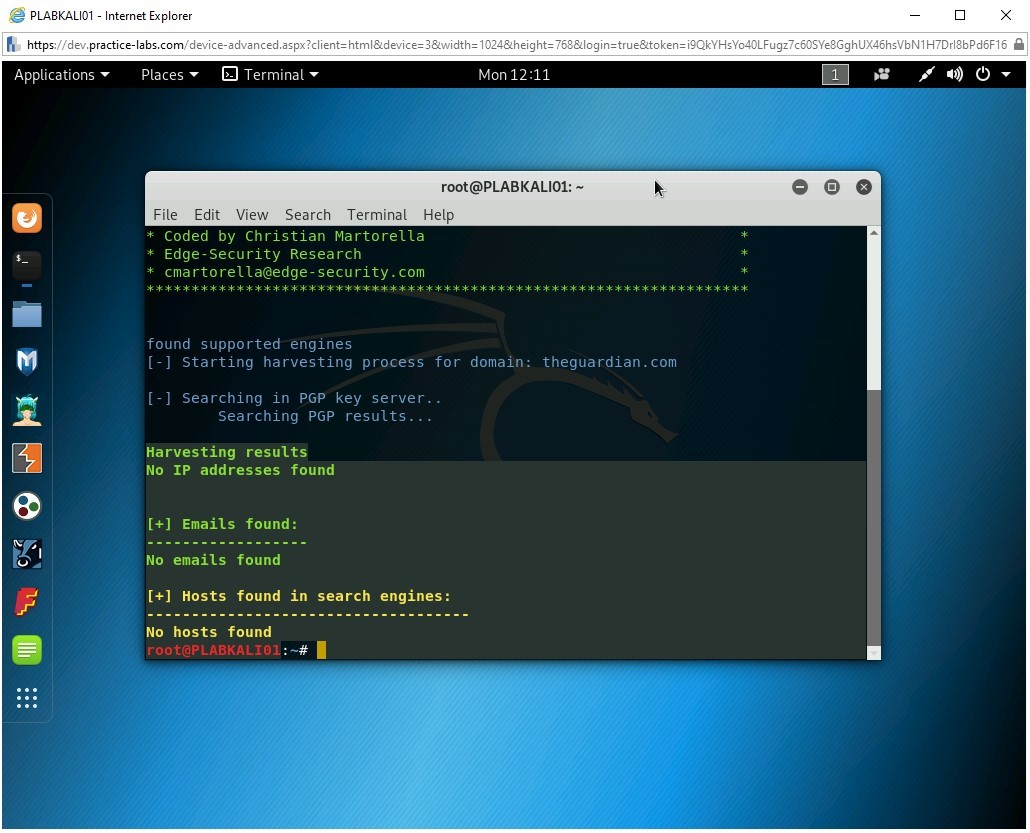The width and height of the screenshot is (1030, 833).
Task: Open the Places menu dropdown
Action: point(168,74)
